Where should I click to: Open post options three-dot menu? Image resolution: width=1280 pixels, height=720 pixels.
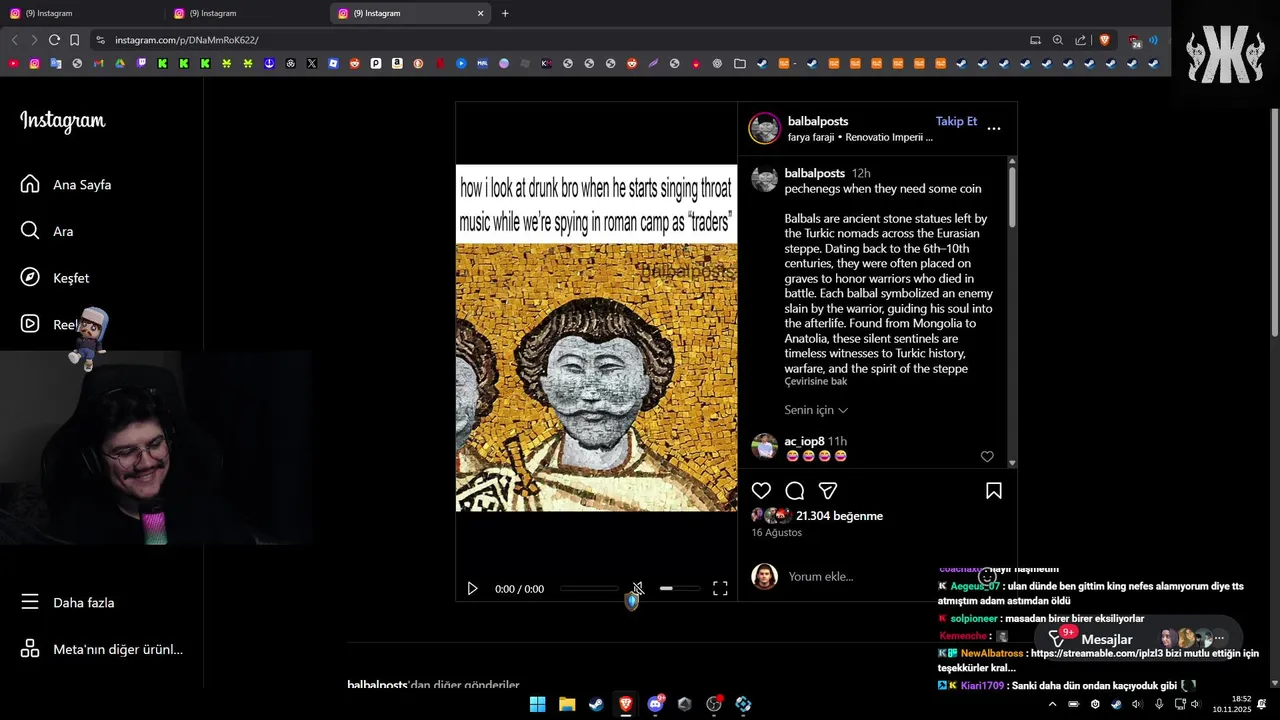(x=994, y=128)
